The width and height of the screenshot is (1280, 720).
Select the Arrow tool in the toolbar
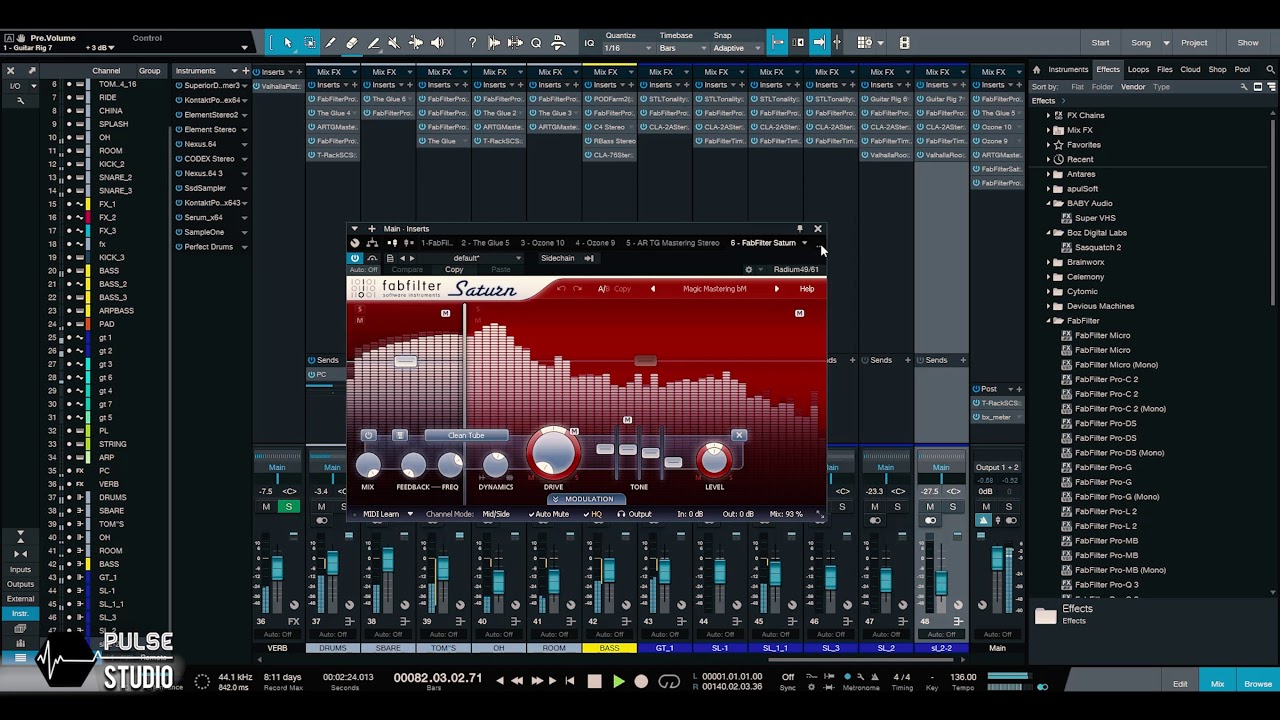pos(288,43)
